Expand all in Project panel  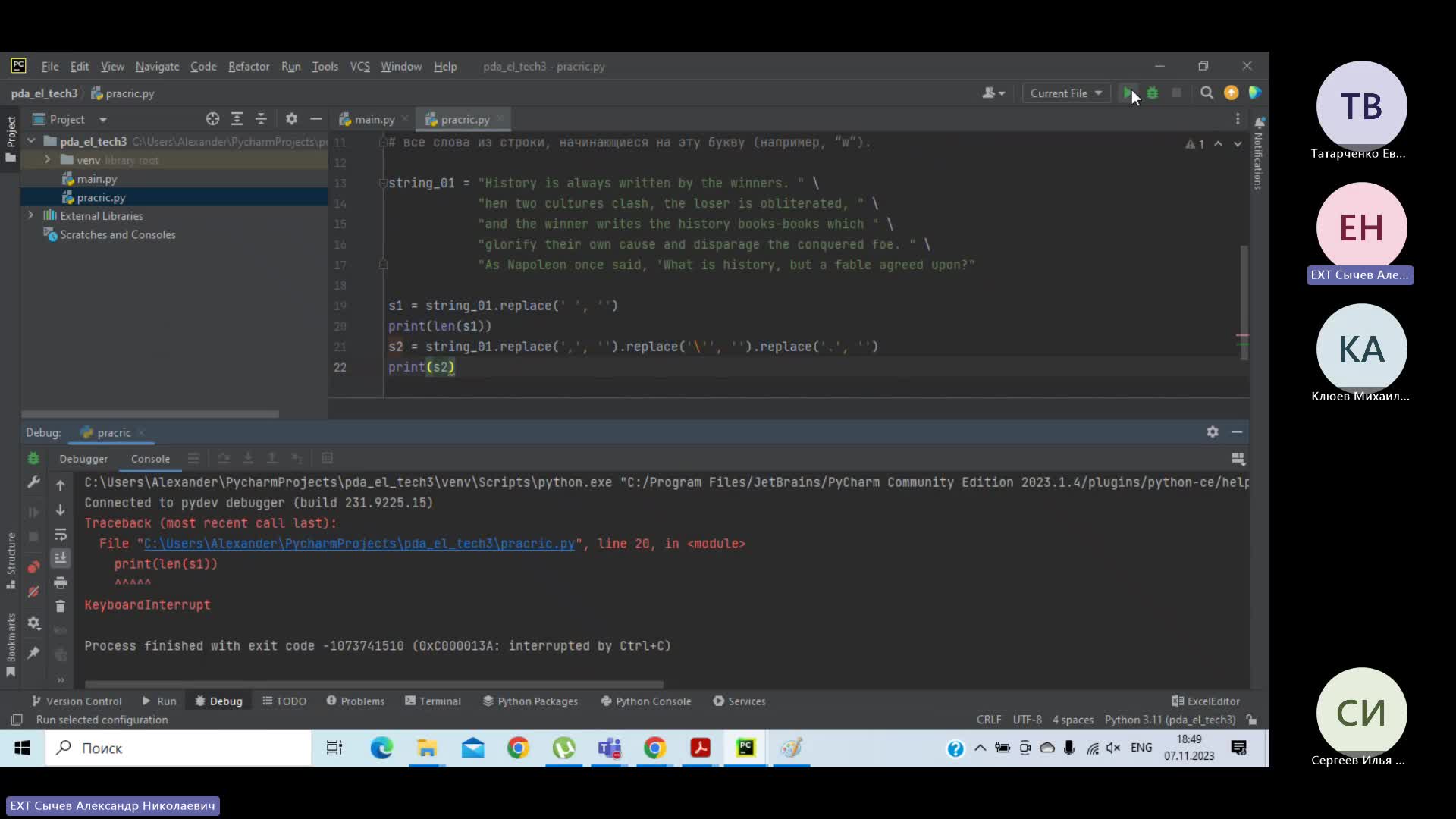237,119
